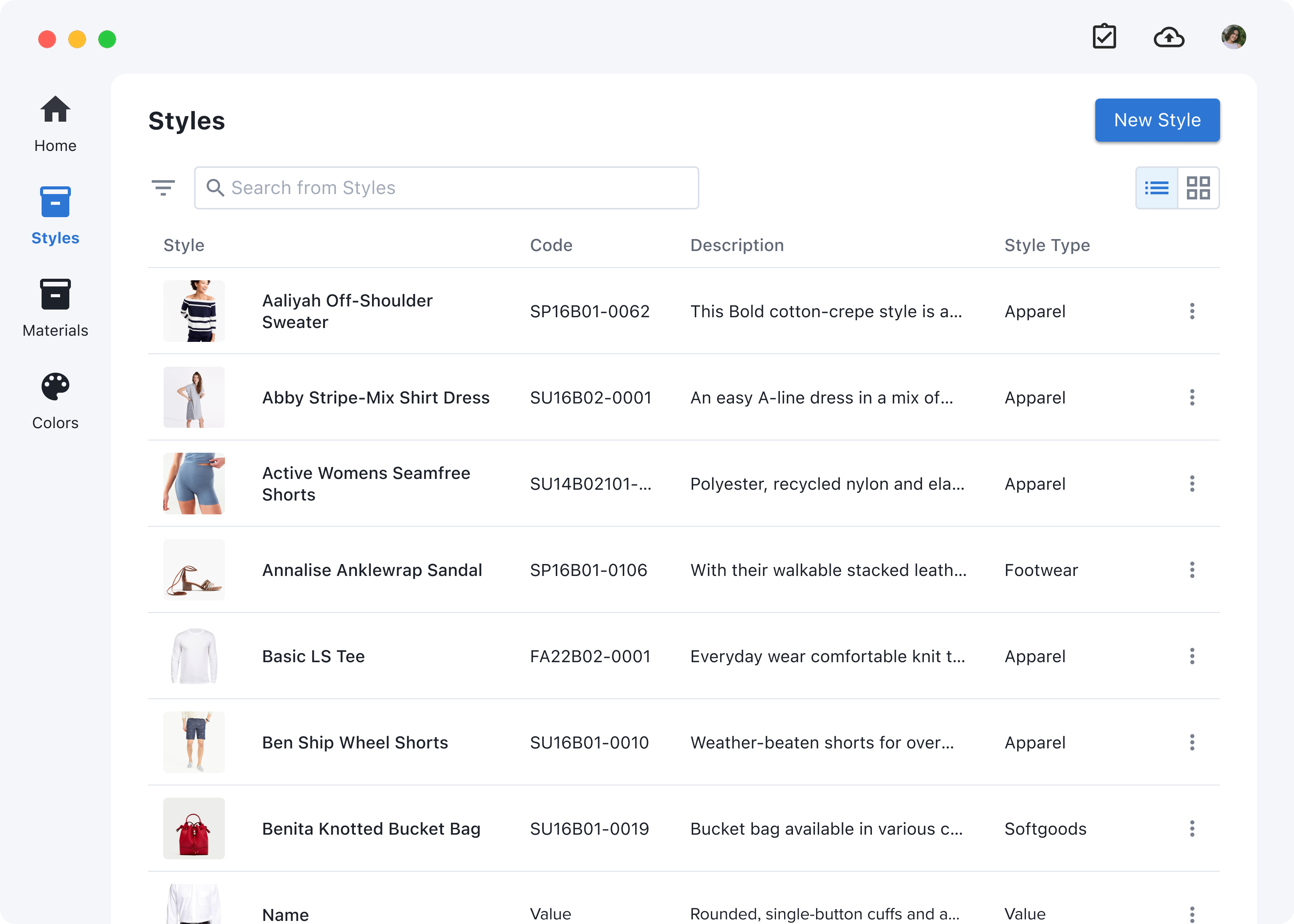Viewport: 1294px width, 924px height.
Task: Open Materials section in sidebar
Action: coord(55,308)
